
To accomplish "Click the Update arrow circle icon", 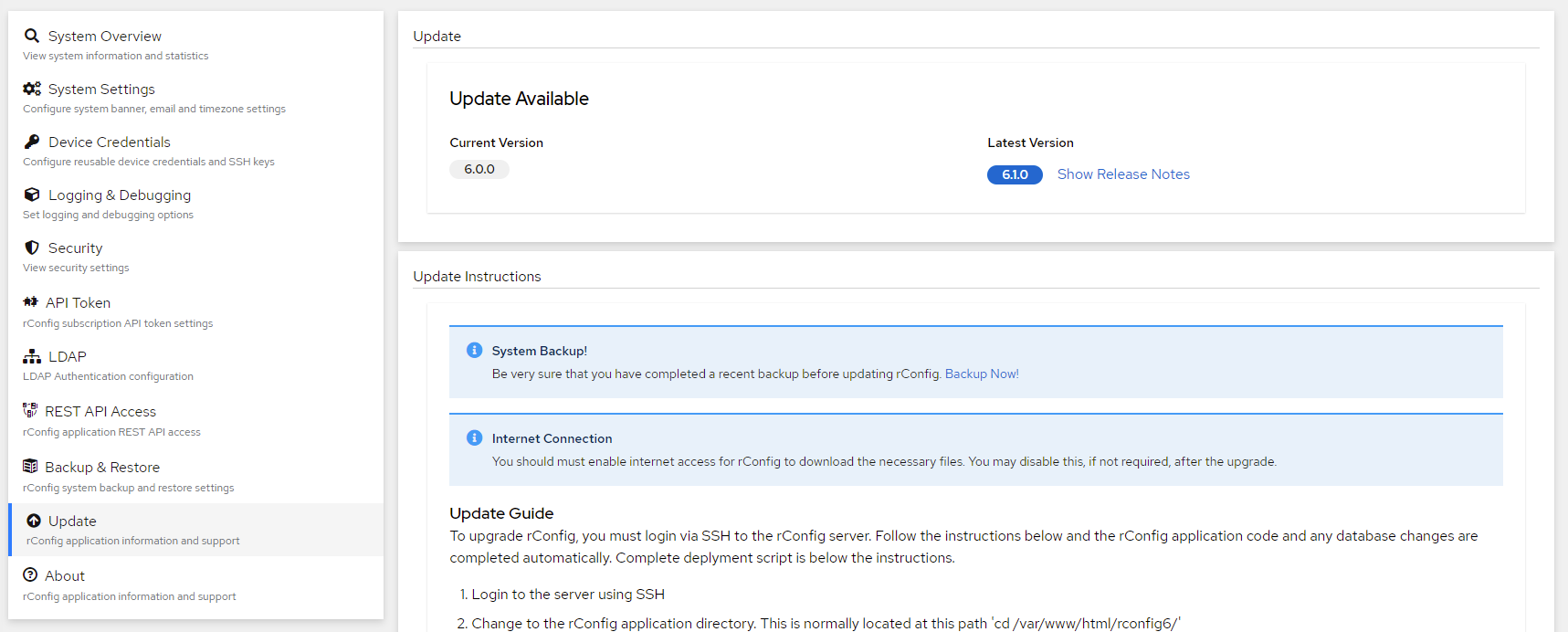I will coord(34,521).
